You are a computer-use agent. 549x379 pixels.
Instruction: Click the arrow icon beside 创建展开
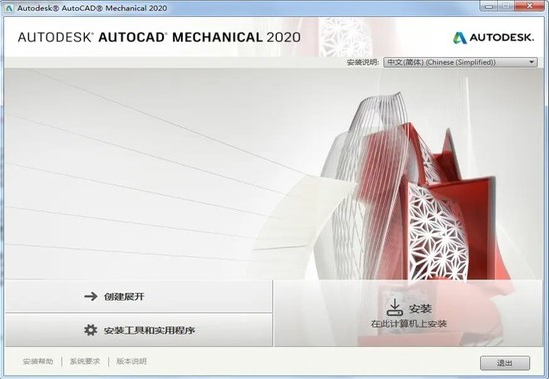pyautogui.click(x=91, y=297)
